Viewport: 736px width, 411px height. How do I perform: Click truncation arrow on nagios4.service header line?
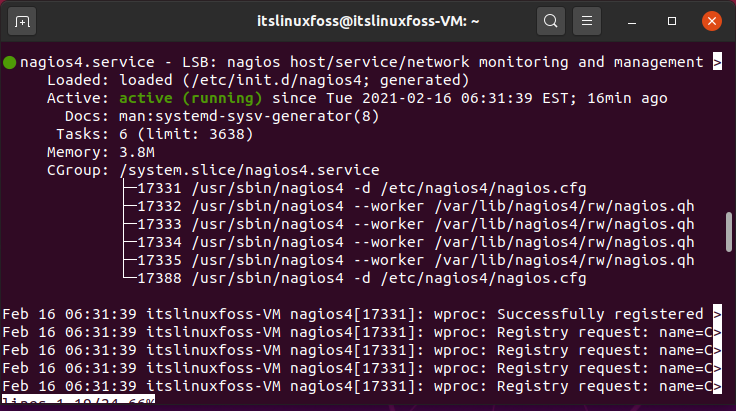[x=717, y=62]
